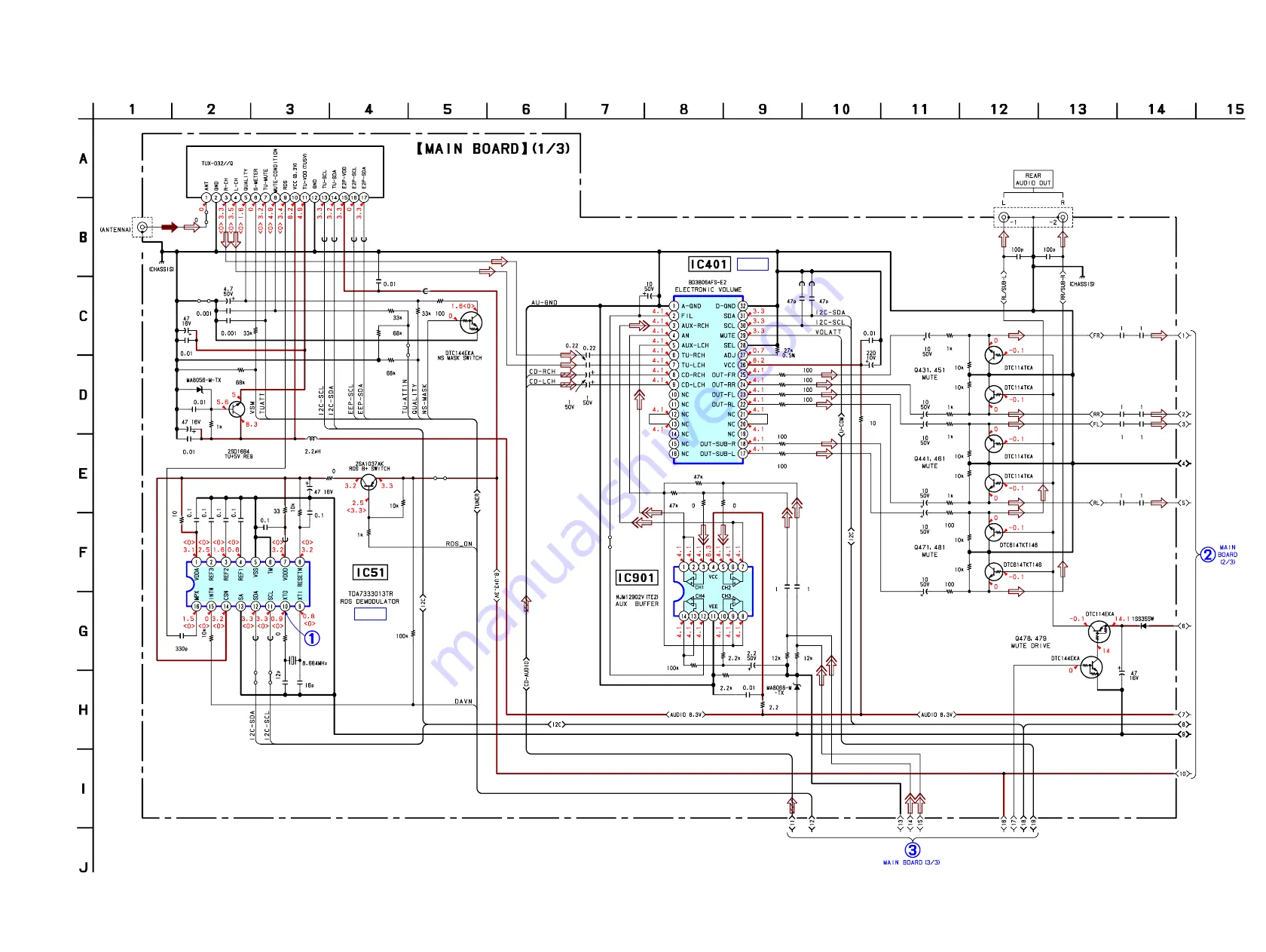Click column header 8 on the grid
1266x952 pixels.
(683, 109)
